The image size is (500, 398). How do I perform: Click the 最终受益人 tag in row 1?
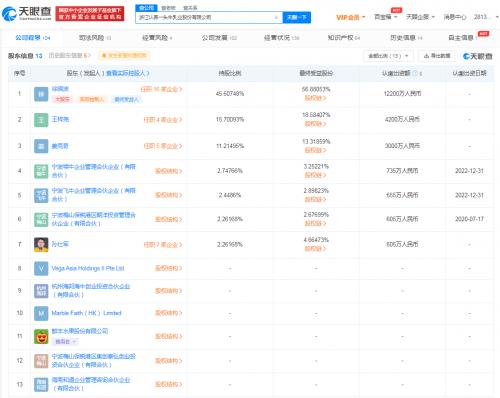pos(126,99)
